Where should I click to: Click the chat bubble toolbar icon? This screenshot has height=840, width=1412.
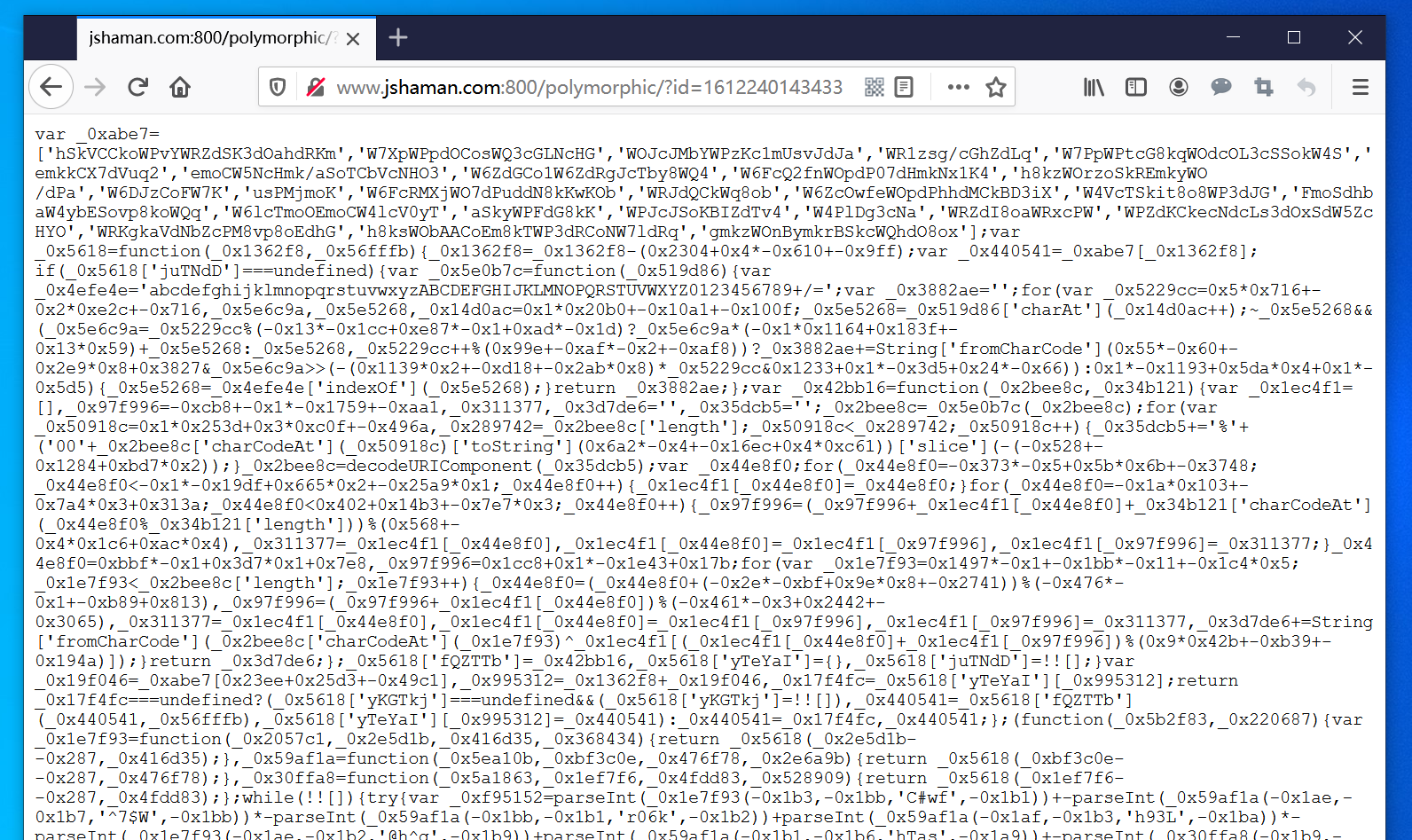(1221, 87)
